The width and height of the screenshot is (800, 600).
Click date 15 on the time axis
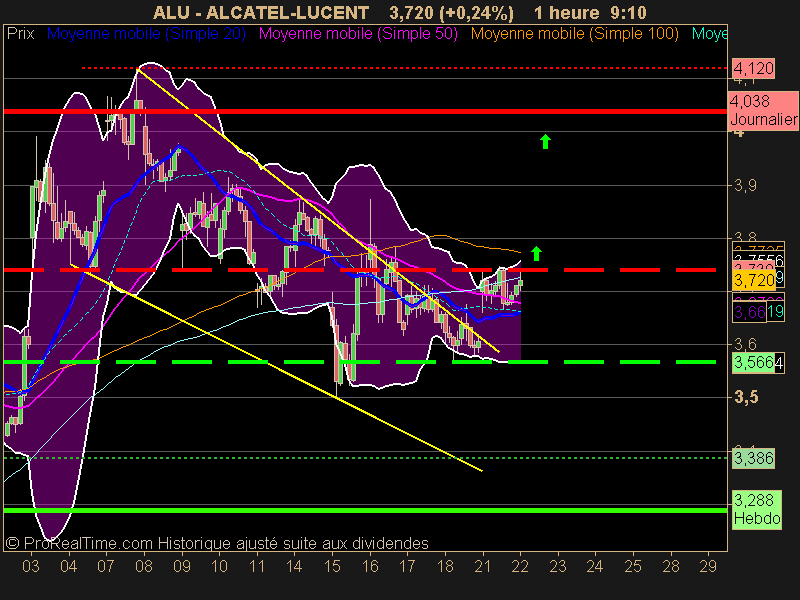(332, 566)
